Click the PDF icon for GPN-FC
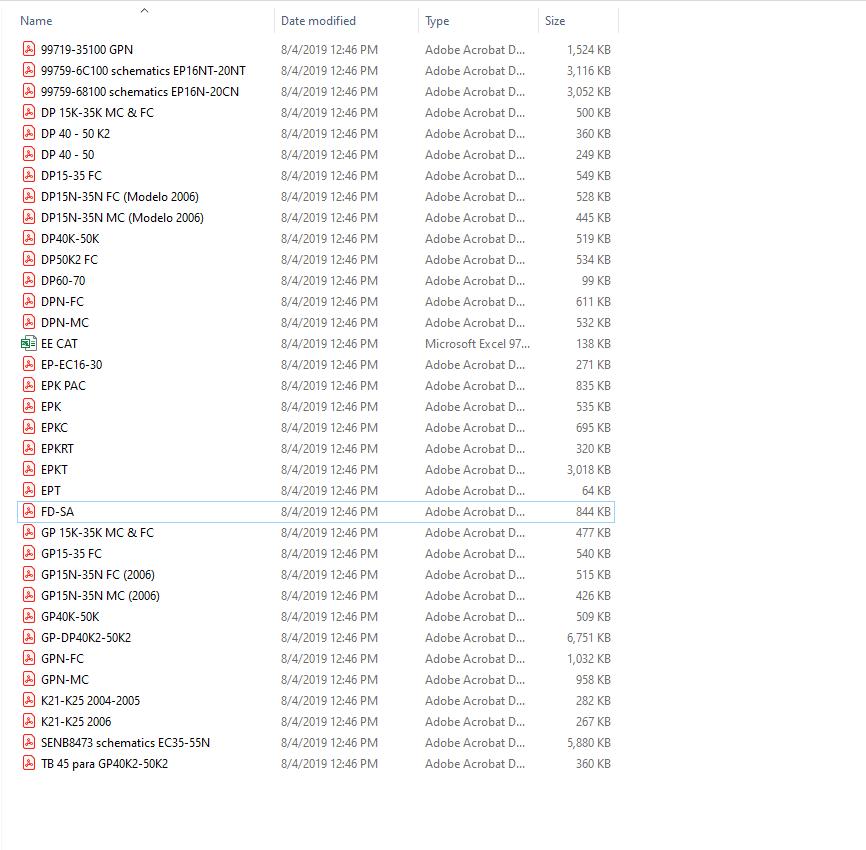The height and width of the screenshot is (850, 866). (x=29, y=658)
